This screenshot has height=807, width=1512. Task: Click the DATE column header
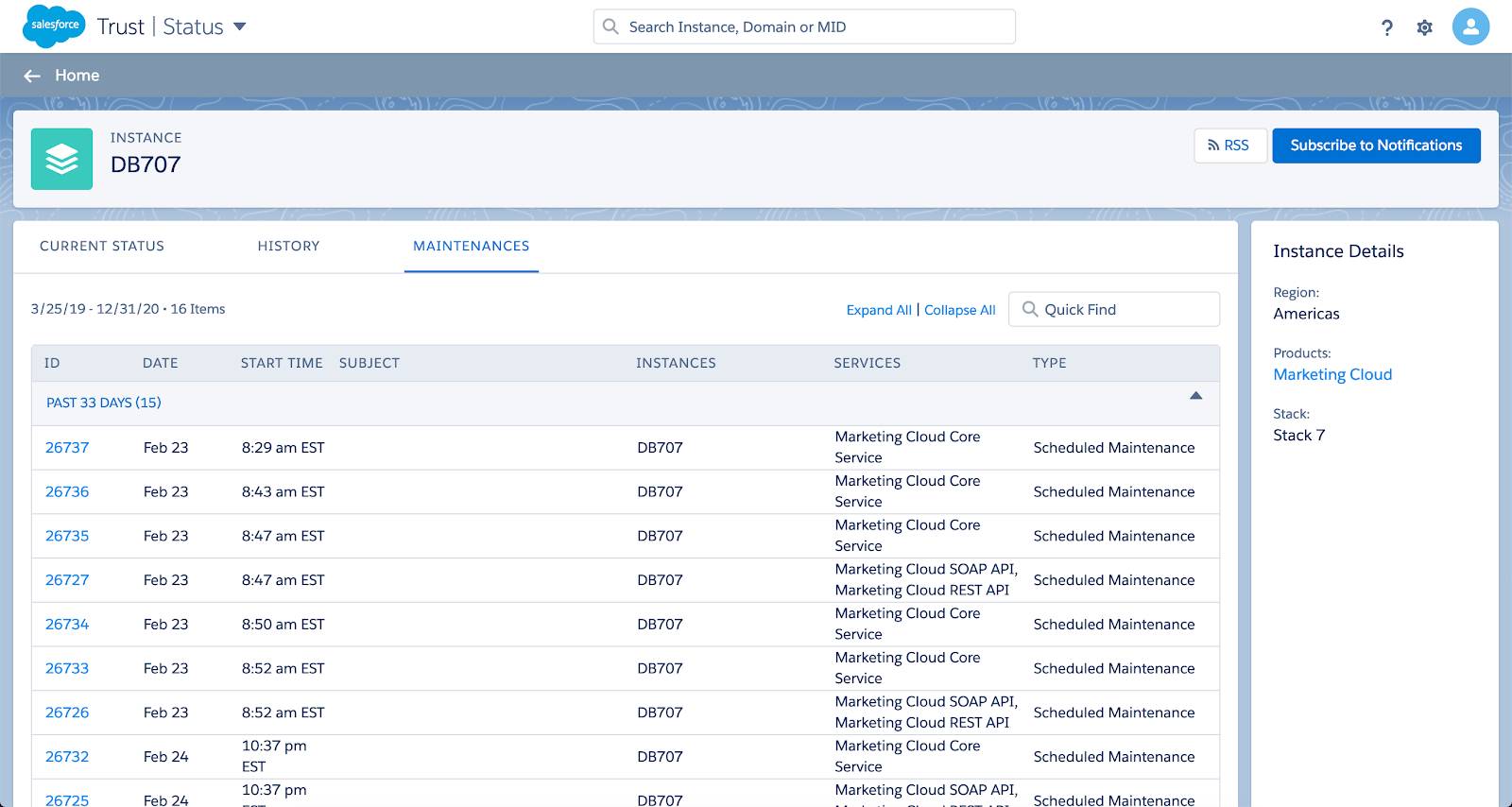tap(161, 363)
